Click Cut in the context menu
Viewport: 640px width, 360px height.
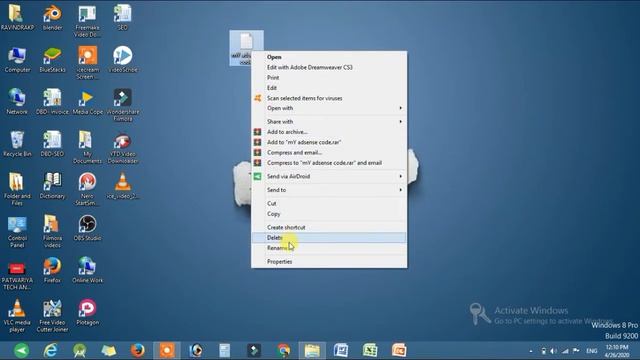pos(329,203)
